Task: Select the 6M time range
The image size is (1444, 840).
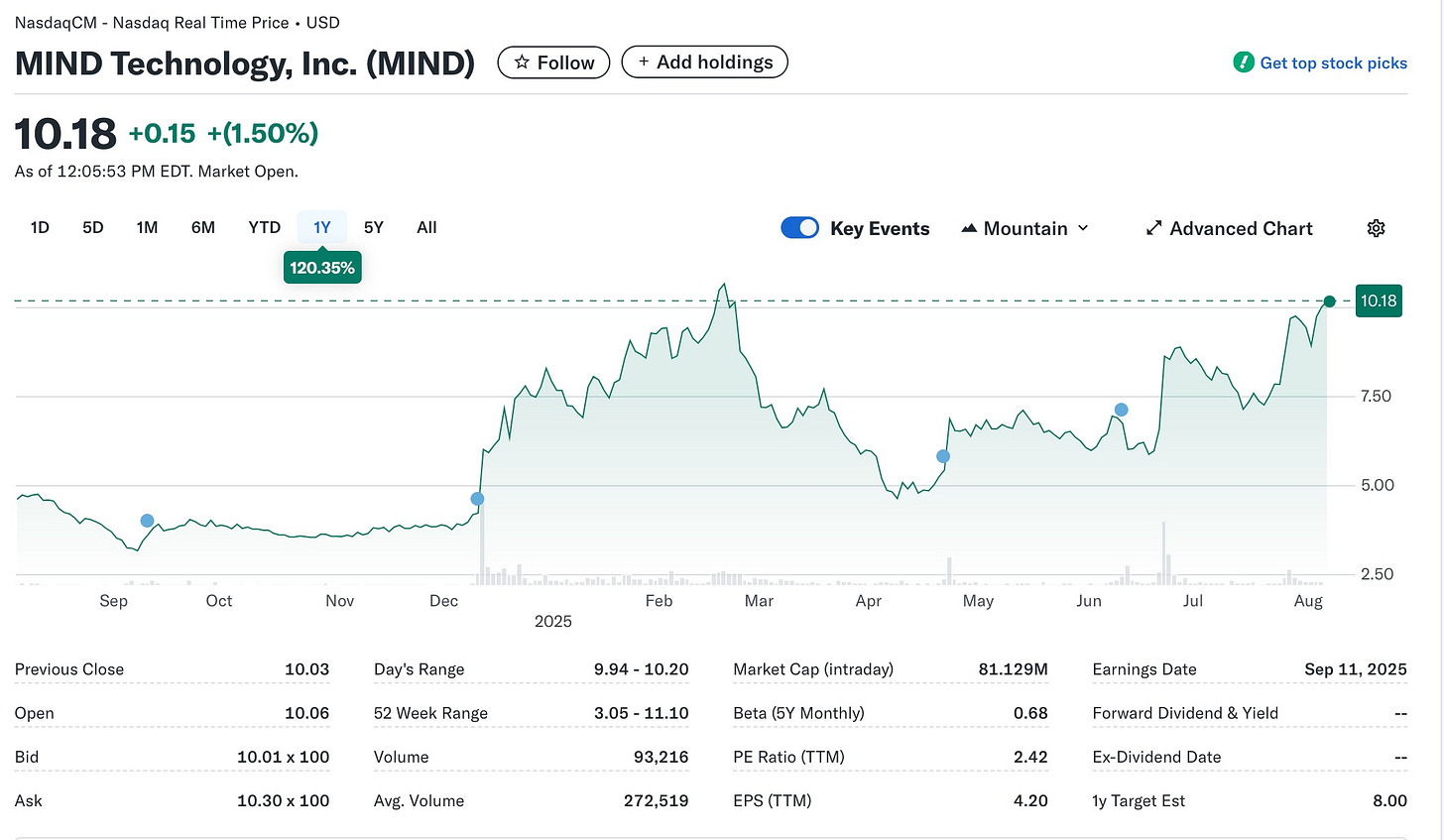Action: [x=203, y=227]
